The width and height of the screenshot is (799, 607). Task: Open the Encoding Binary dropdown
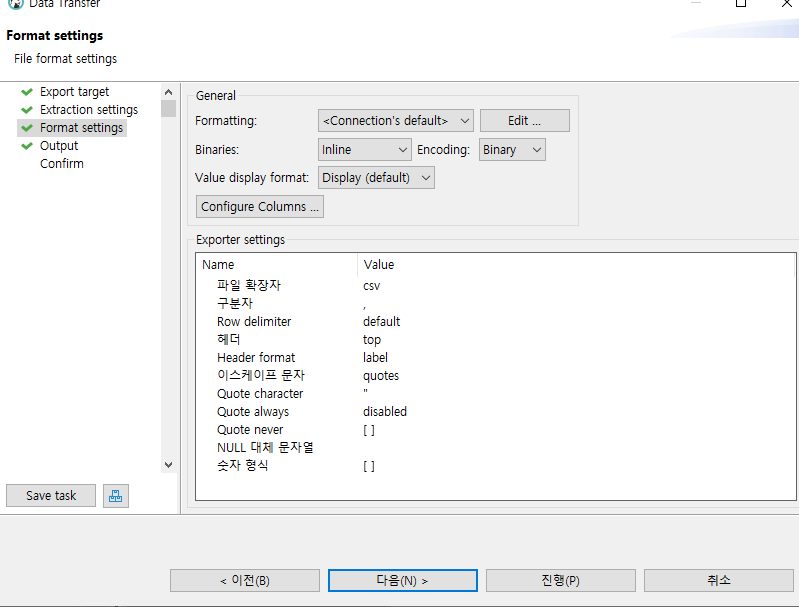tap(512, 150)
